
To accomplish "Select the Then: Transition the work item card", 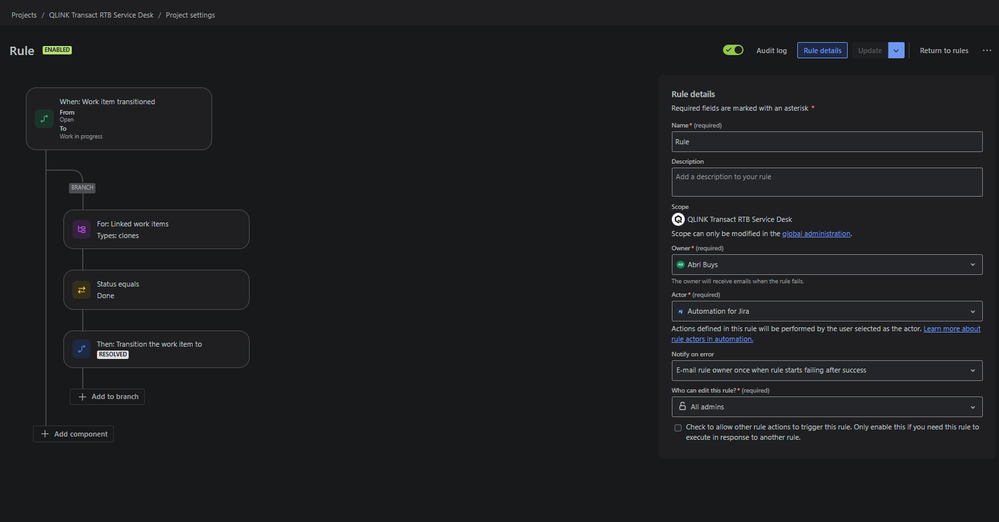I will click(156, 349).
